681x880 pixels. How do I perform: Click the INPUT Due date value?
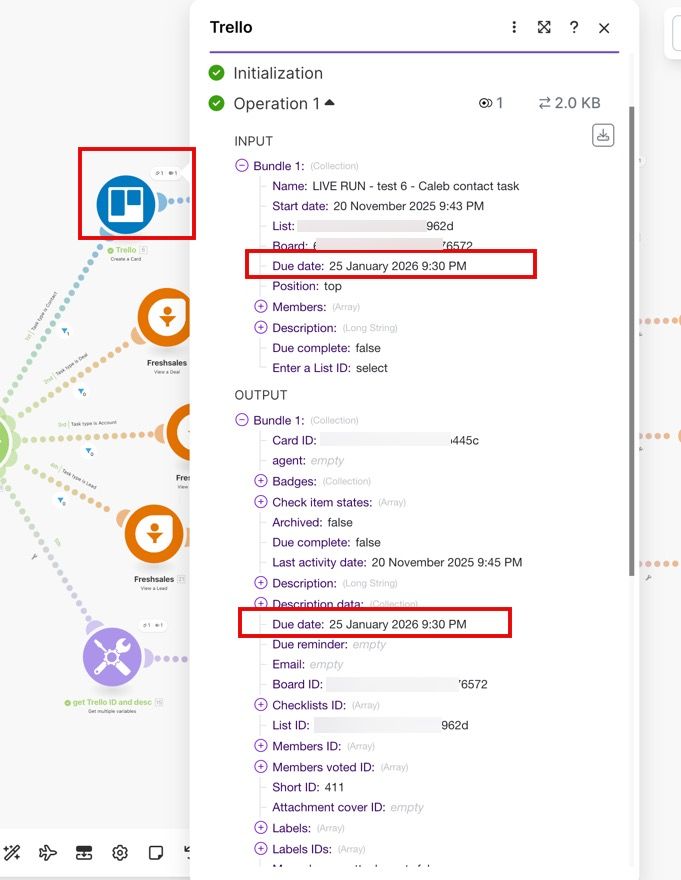pos(397,266)
